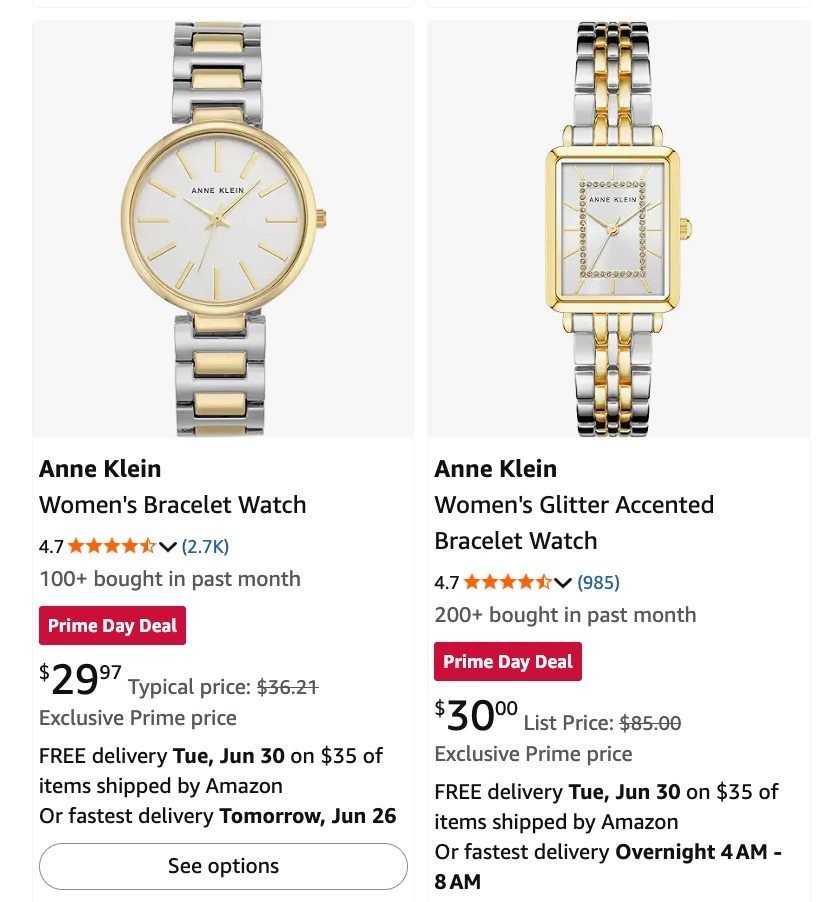Viewport: 816px width, 902px height.
Task: Click the See options button
Action: point(223,866)
